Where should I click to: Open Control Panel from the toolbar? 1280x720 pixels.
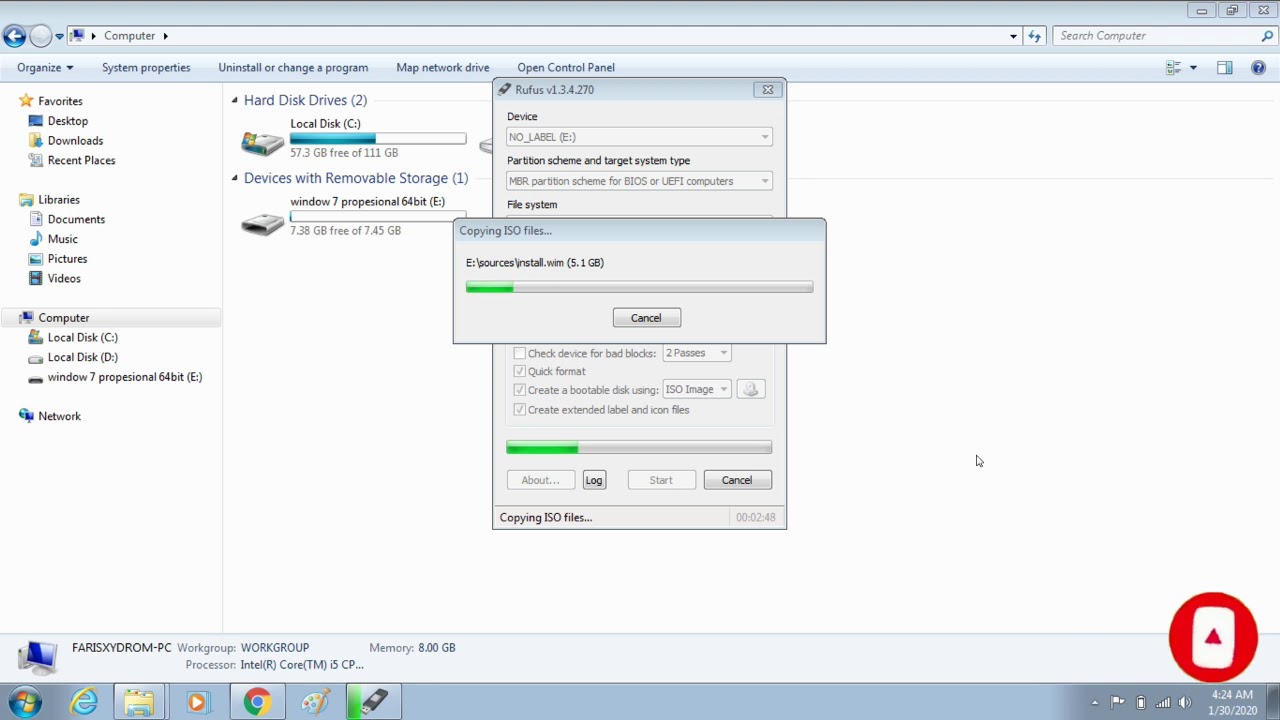coord(566,67)
